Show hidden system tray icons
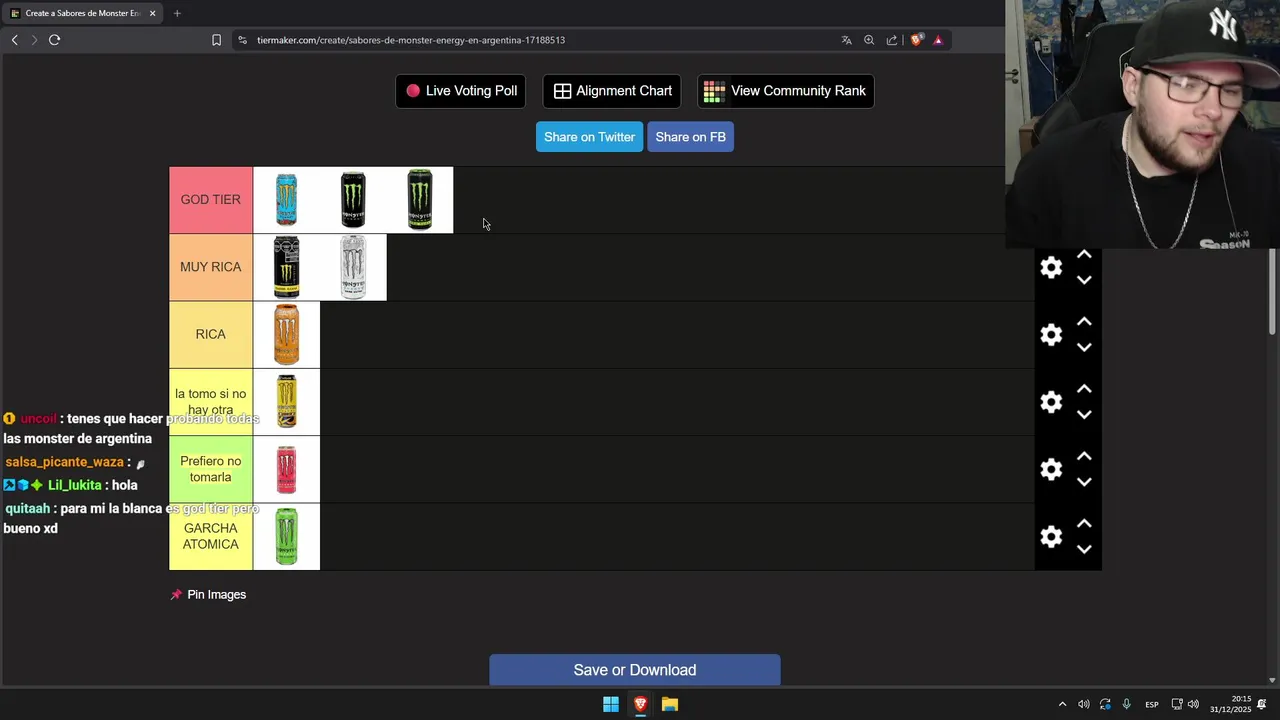1280x720 pixels. pos(1062,704)
